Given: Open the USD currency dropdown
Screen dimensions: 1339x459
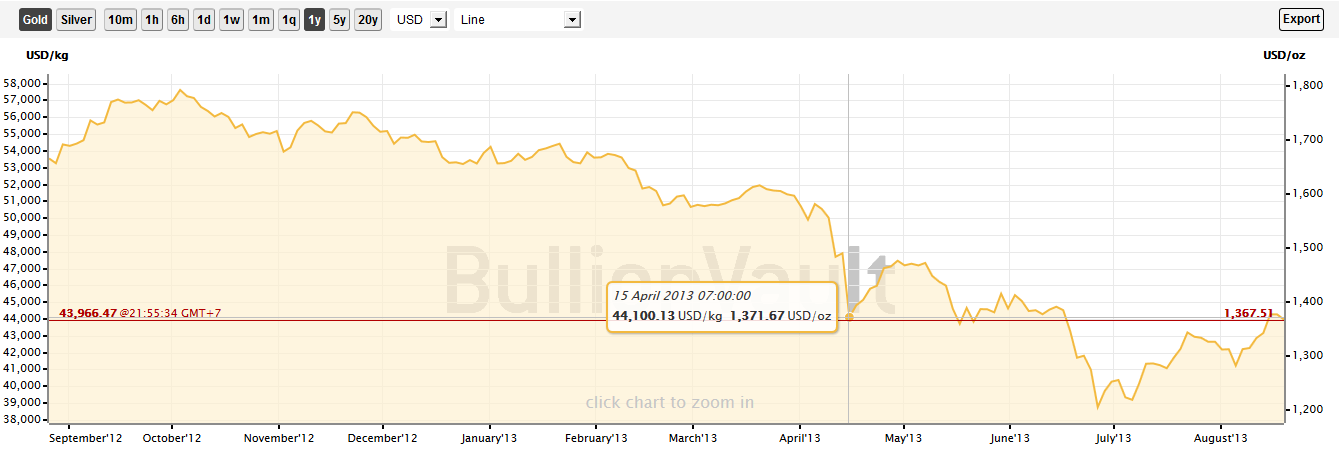Looking at the screenshot, I should (x=419, y=20).
